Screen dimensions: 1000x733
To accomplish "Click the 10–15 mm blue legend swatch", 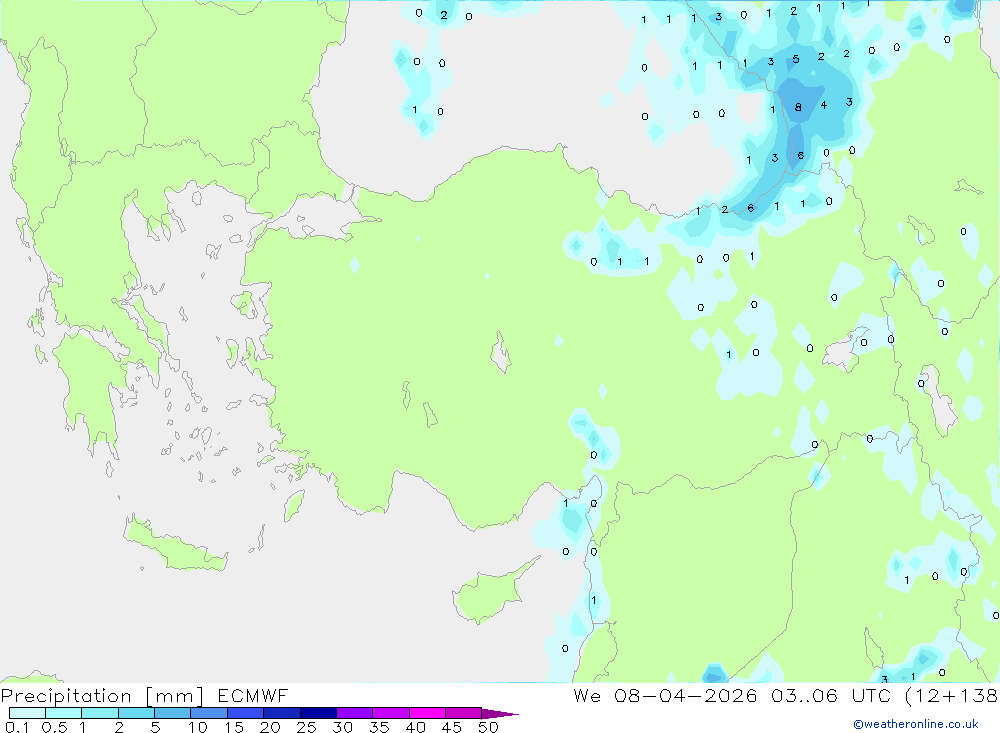I will 209,713.
